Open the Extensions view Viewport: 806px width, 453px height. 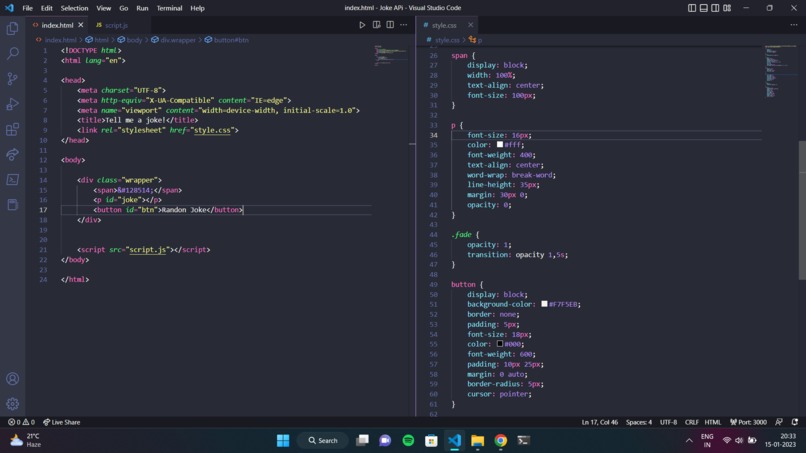tap(12, 129)
